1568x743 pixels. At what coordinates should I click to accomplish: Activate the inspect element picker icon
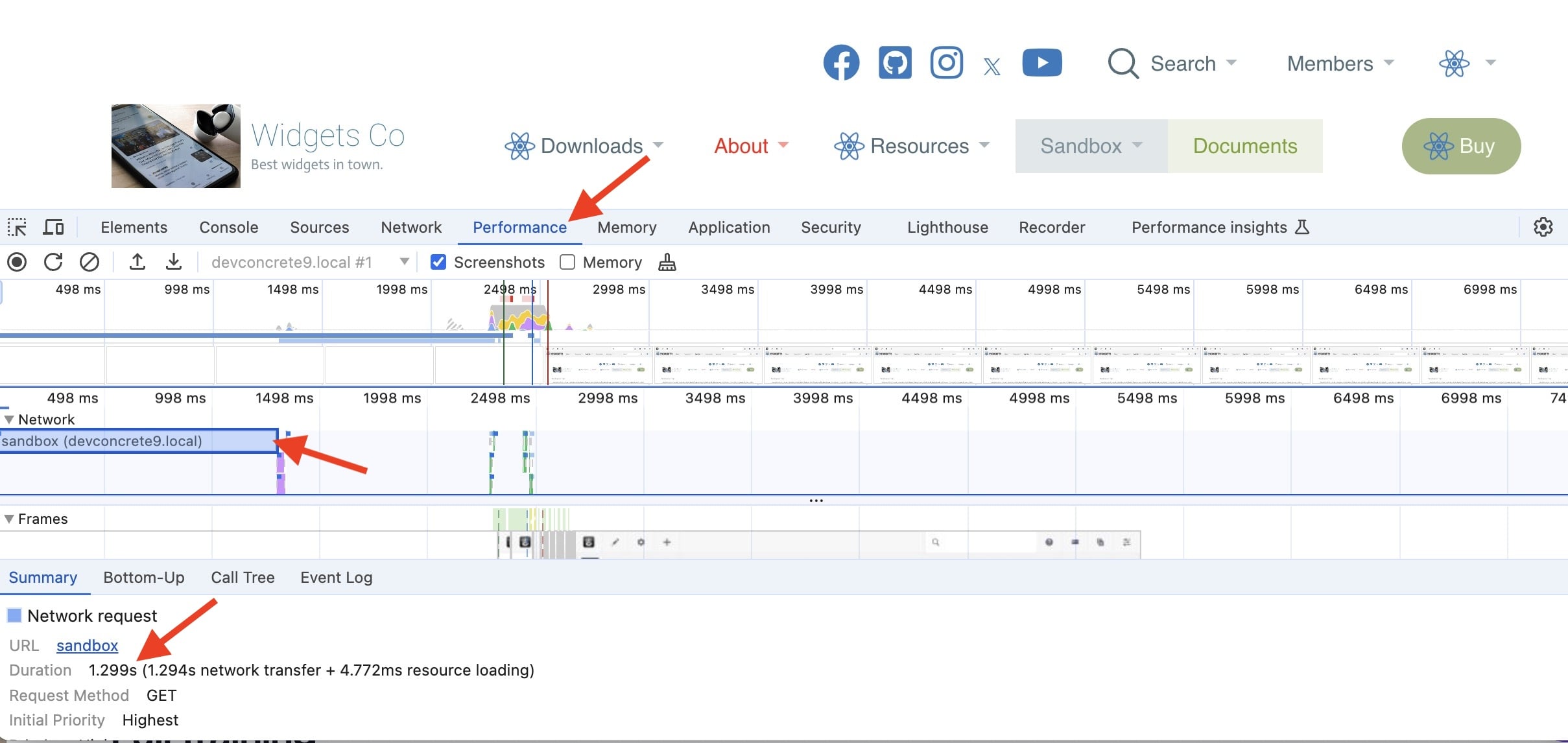pyautogui.click(x=17, y=227)
